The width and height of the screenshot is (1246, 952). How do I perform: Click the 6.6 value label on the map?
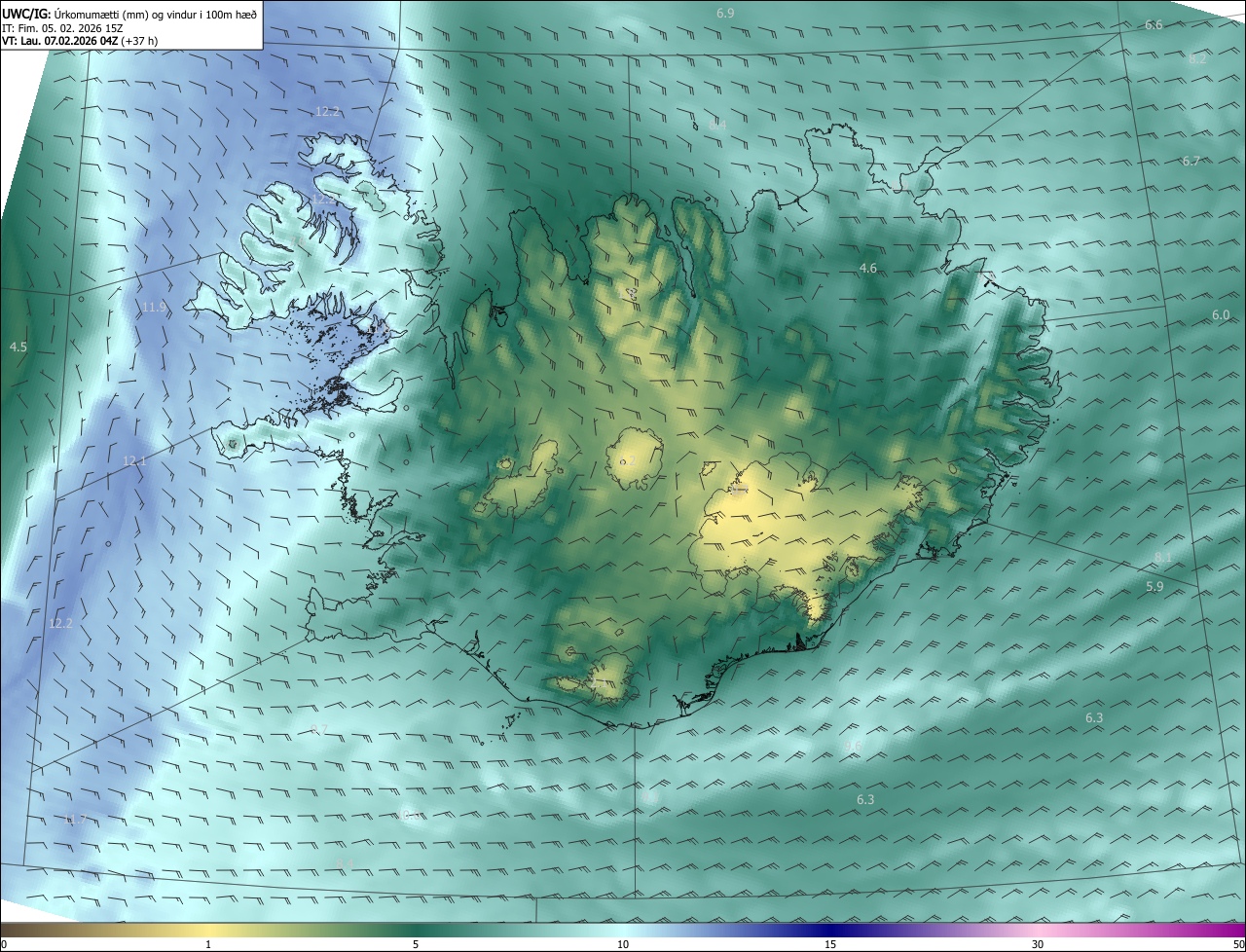(1154, 24)
